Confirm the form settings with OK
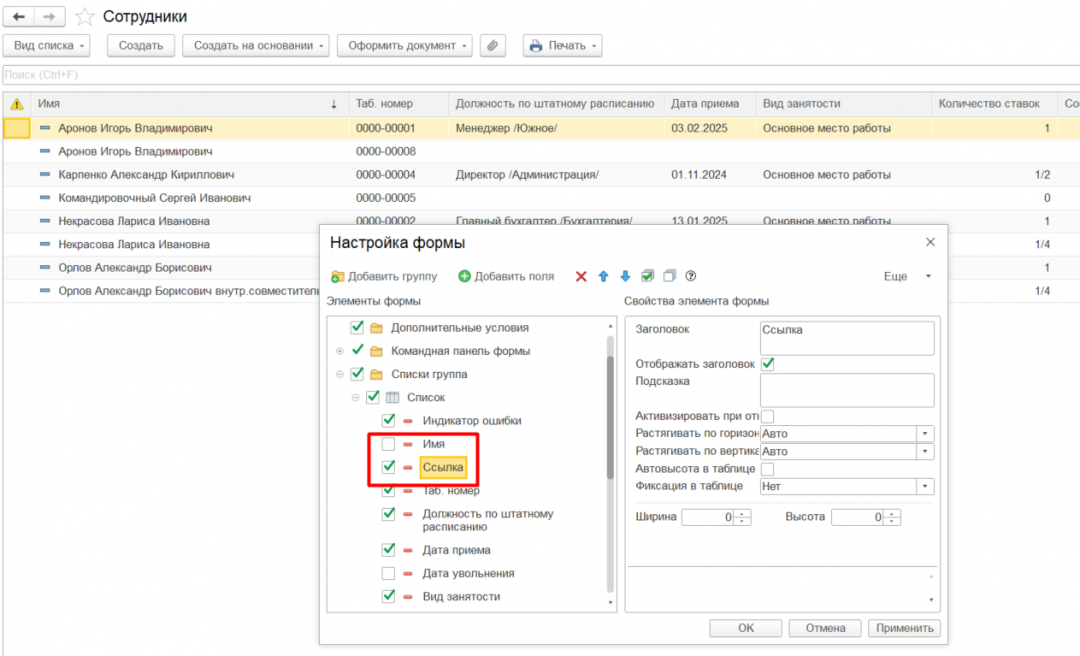The width and height of the screenshot is (1080, 656). 746,628
